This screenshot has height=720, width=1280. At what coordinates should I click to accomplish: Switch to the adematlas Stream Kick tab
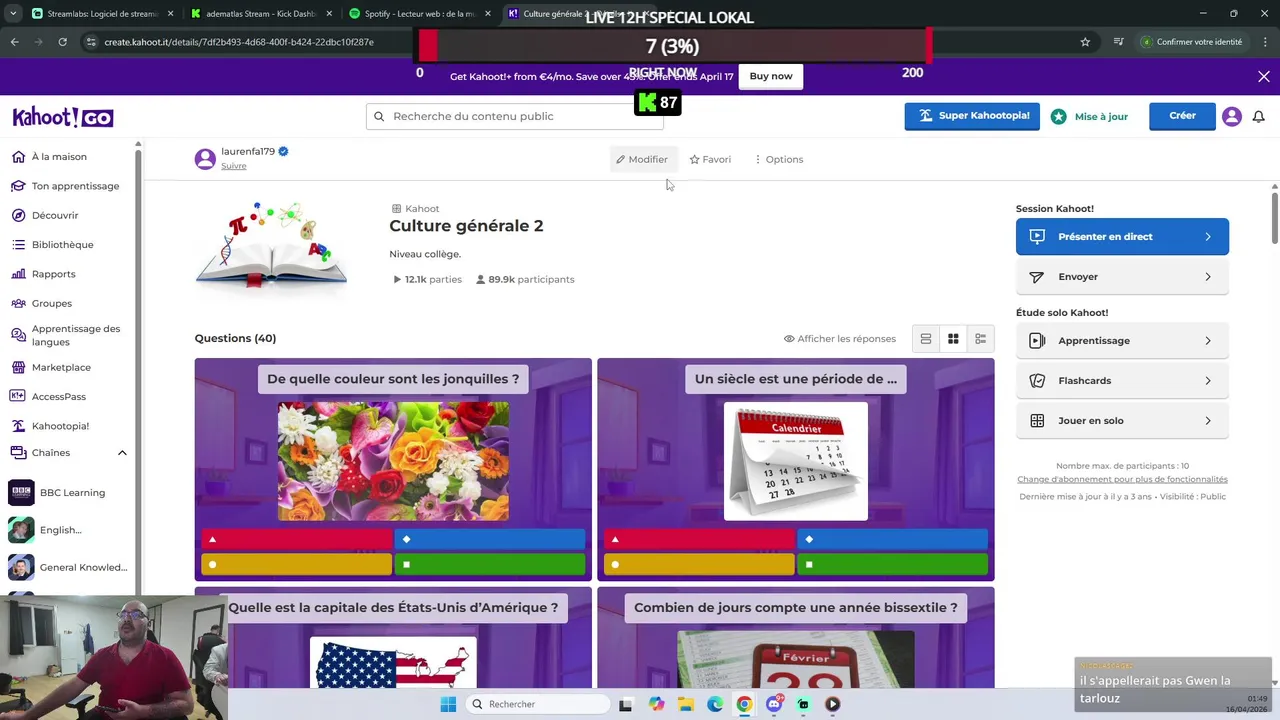[x=261, y=14]
